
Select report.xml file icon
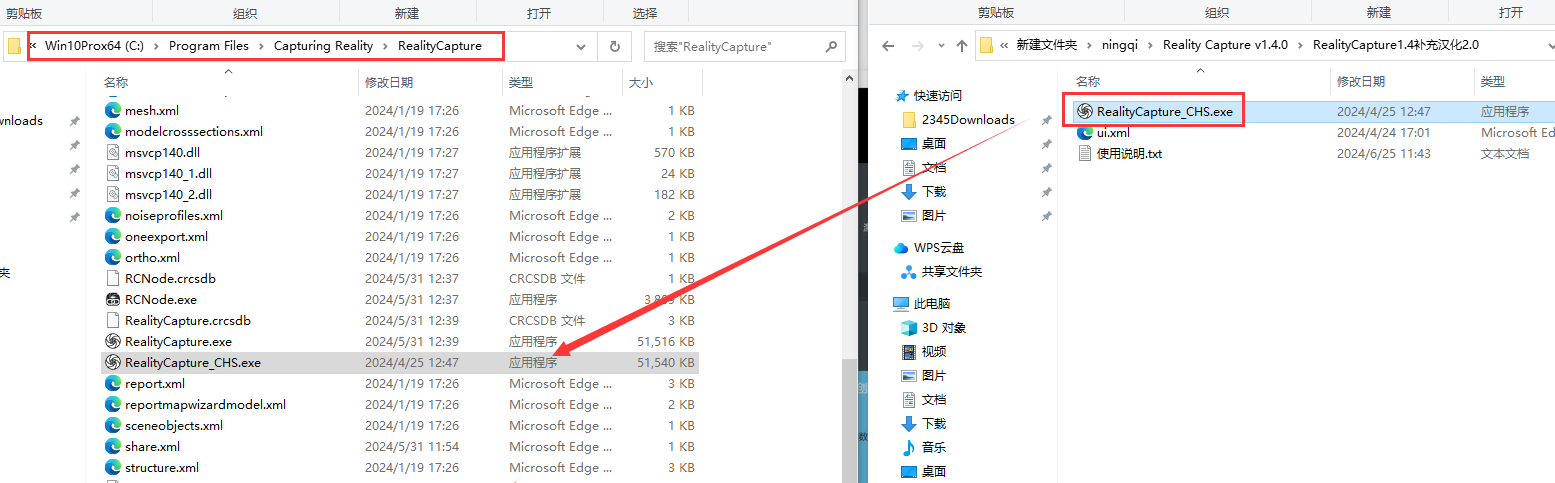[x=112, y=383]
